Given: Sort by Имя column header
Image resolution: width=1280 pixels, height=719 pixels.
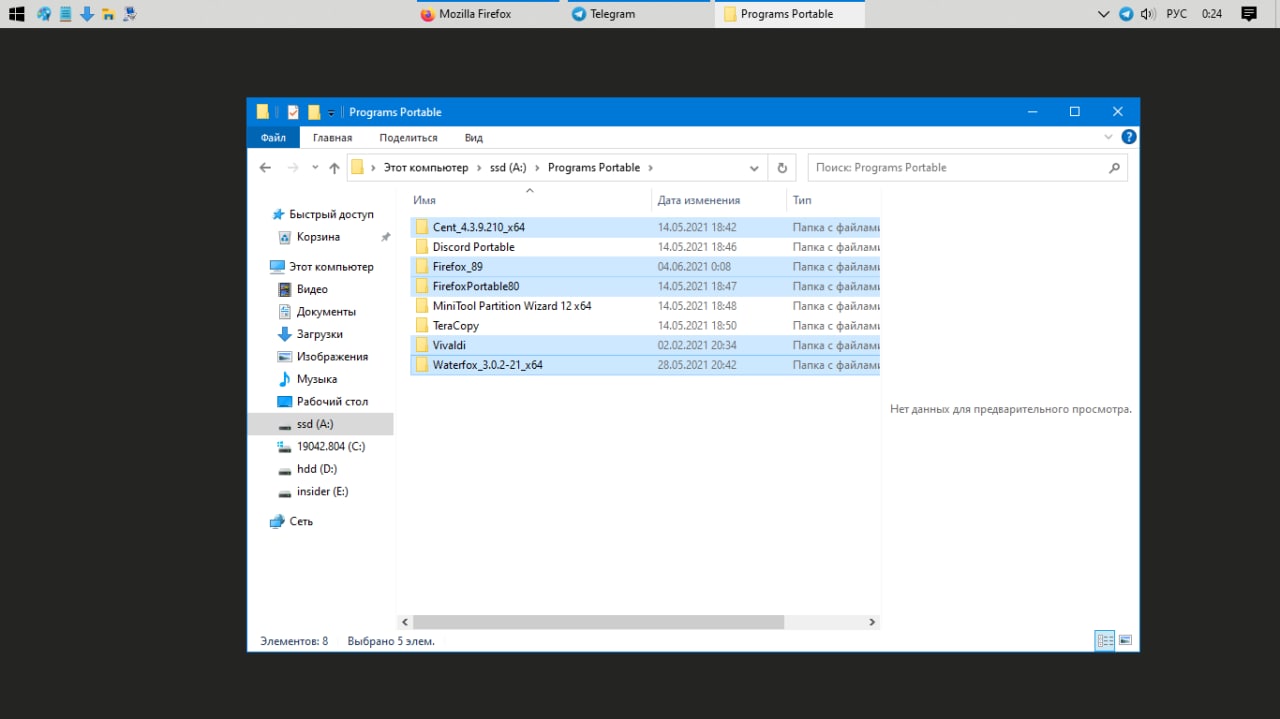Looking at the screenshot, I should coord(529,200).
